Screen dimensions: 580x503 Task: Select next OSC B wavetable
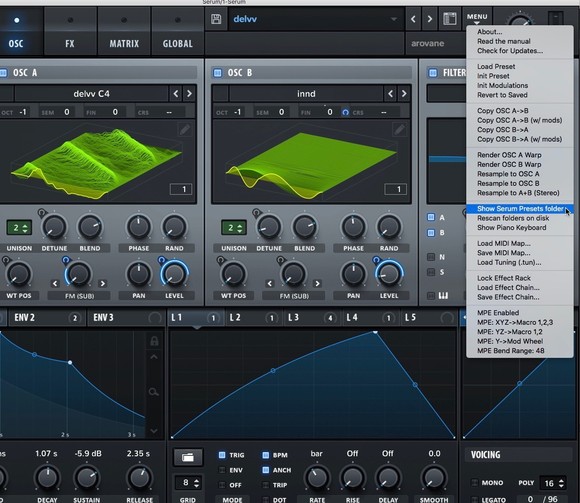[404, 94]
